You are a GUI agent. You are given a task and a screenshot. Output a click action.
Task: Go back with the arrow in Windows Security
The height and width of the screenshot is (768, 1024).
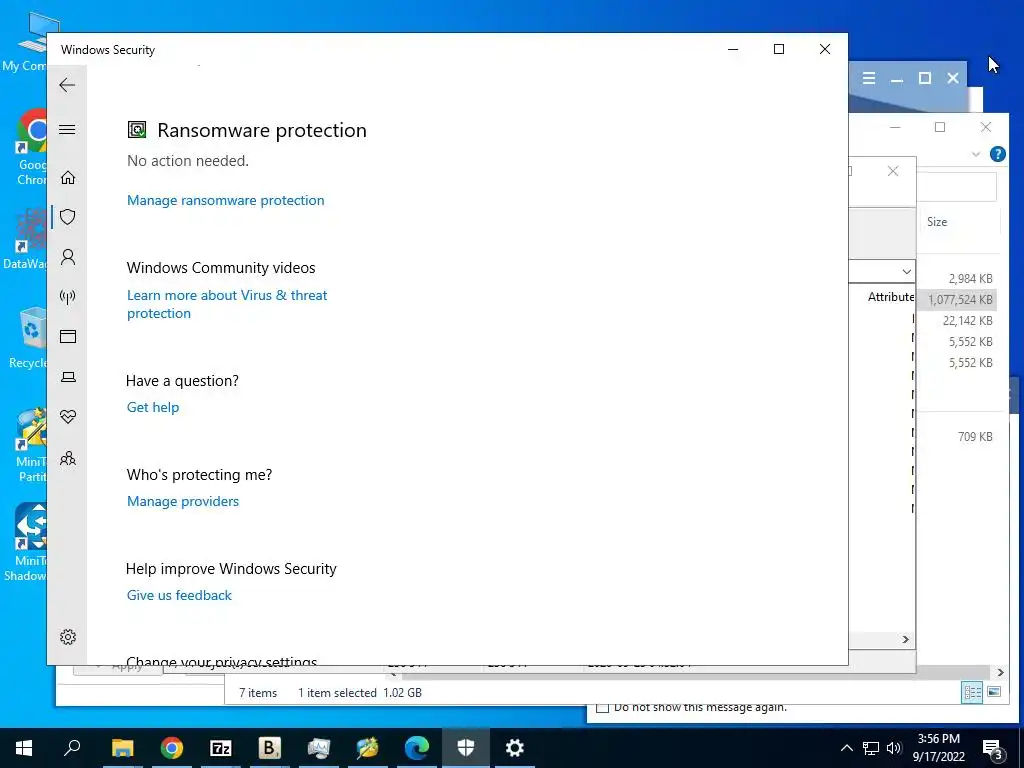coord(67,85)
